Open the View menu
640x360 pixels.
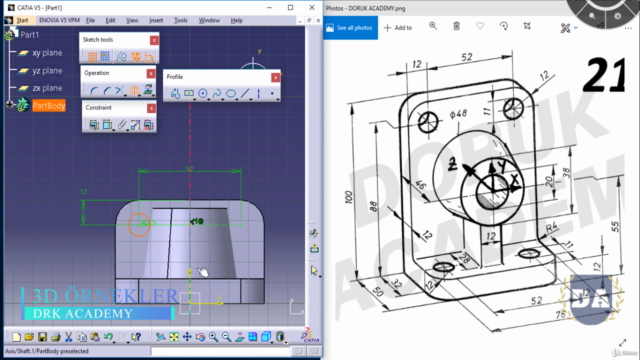(132, 20)
